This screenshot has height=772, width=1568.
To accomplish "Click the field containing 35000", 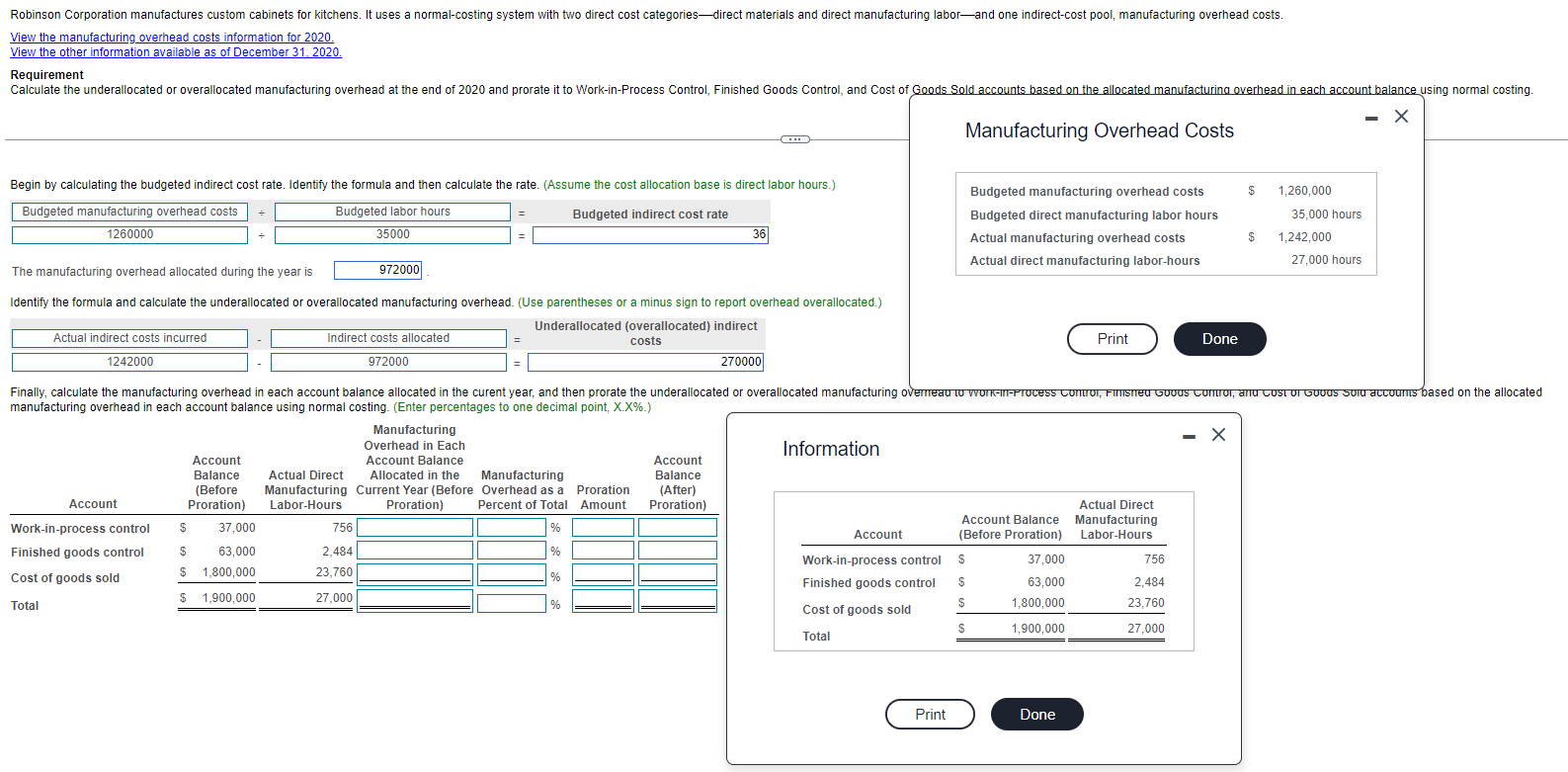I will tap(392, 235).
